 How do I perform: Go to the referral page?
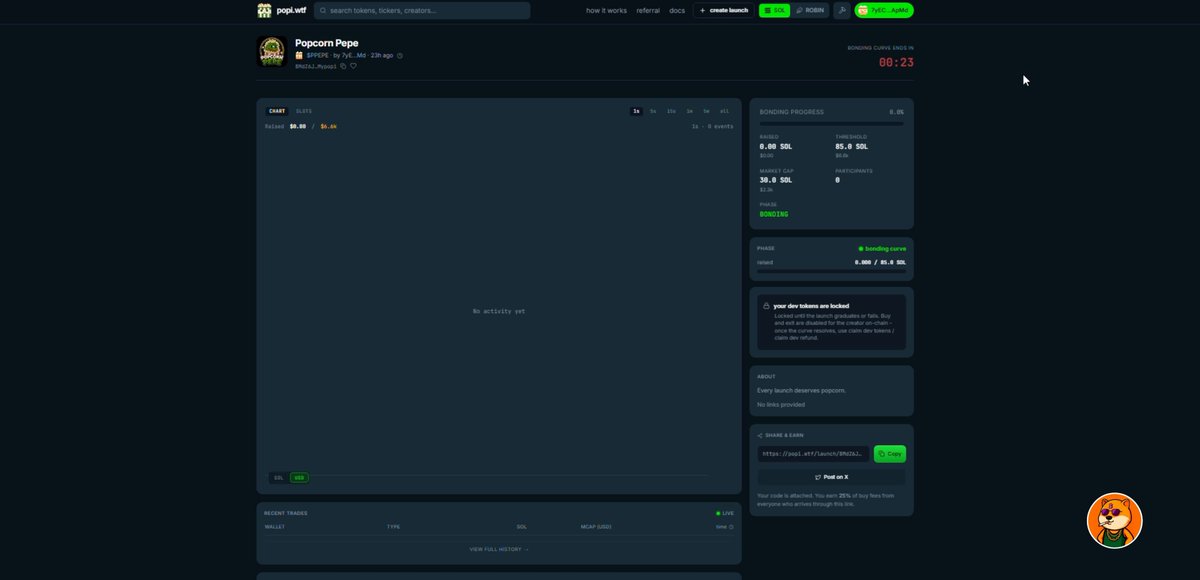point(648,10)
